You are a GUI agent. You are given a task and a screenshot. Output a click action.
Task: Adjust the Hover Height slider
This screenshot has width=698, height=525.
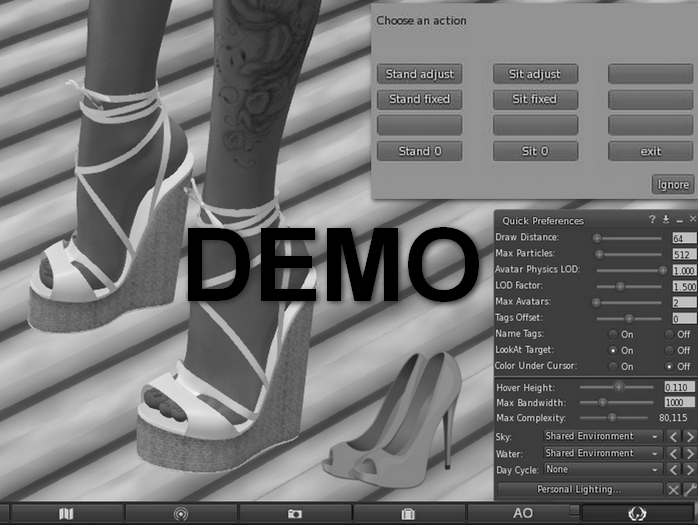(x=618, y=387)
